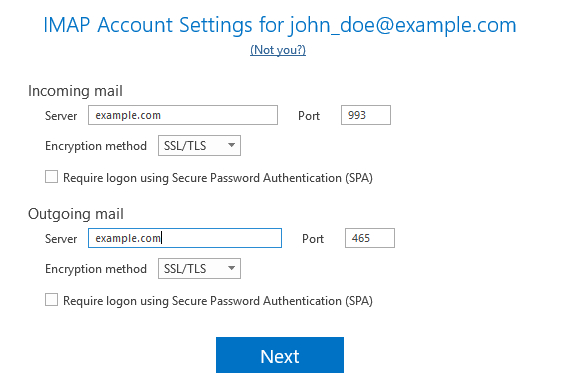Click the "(Not you?)" link
This screenshot has height=391, width=565.
click(278, 50)
